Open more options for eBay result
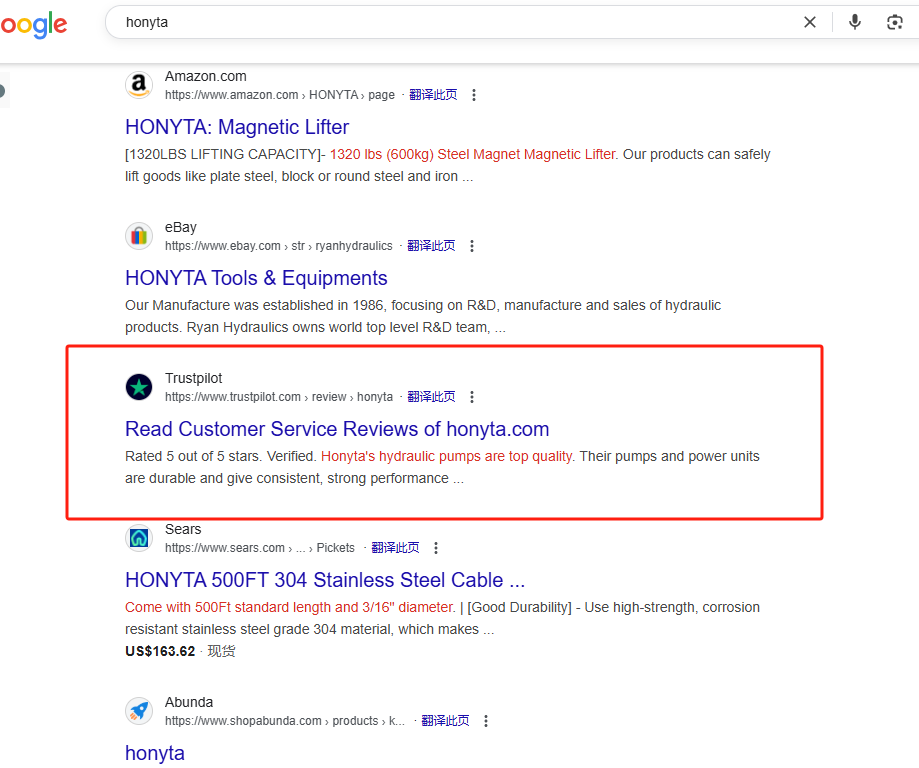 pyautogui.click(x=472, y=246)
